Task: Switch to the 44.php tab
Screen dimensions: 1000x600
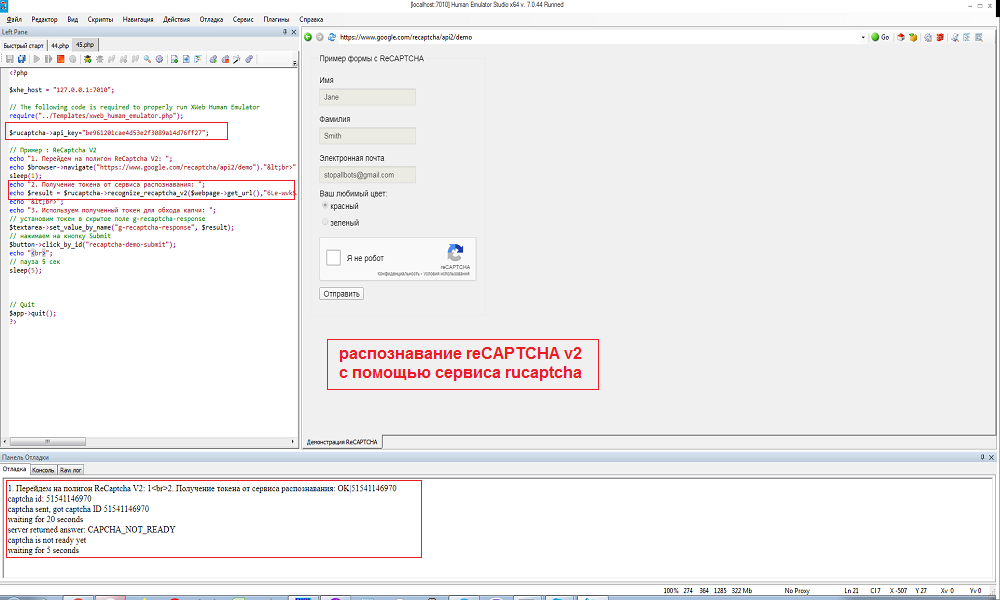Action: click(60, 45)
